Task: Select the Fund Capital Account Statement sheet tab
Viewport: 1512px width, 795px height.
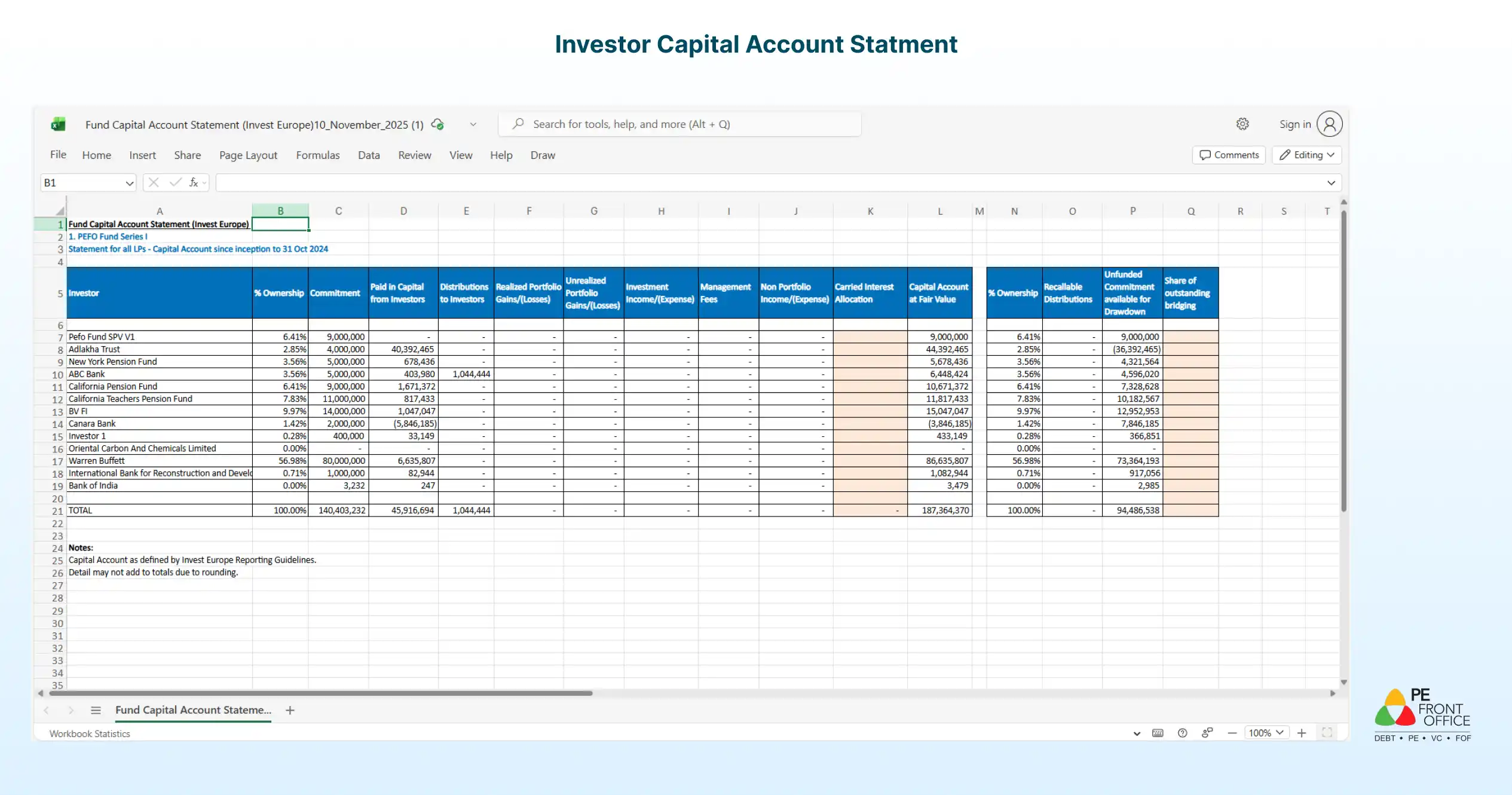Action: click(x=193, y=710)
